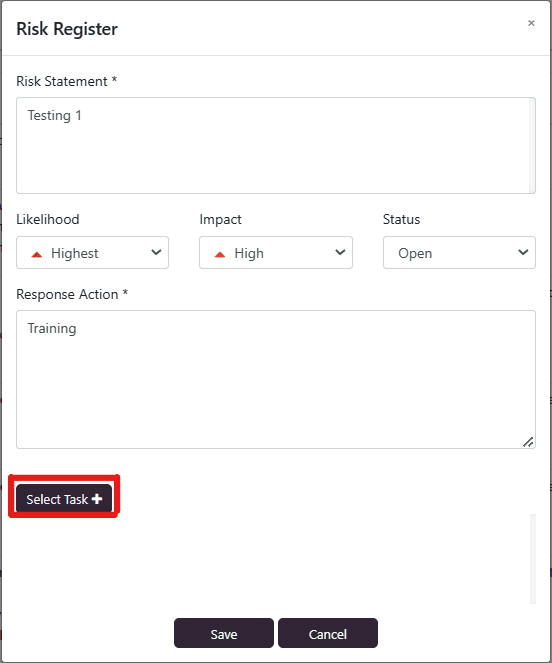Click the red triangle icon in Impact
The width and height of the screenshot is (552, 663).
(x=220, y=254)
